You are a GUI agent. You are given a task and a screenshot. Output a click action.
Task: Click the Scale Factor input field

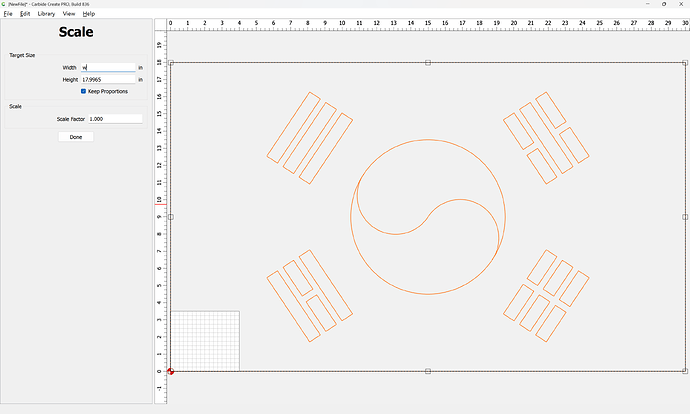(x=114, y=118)
